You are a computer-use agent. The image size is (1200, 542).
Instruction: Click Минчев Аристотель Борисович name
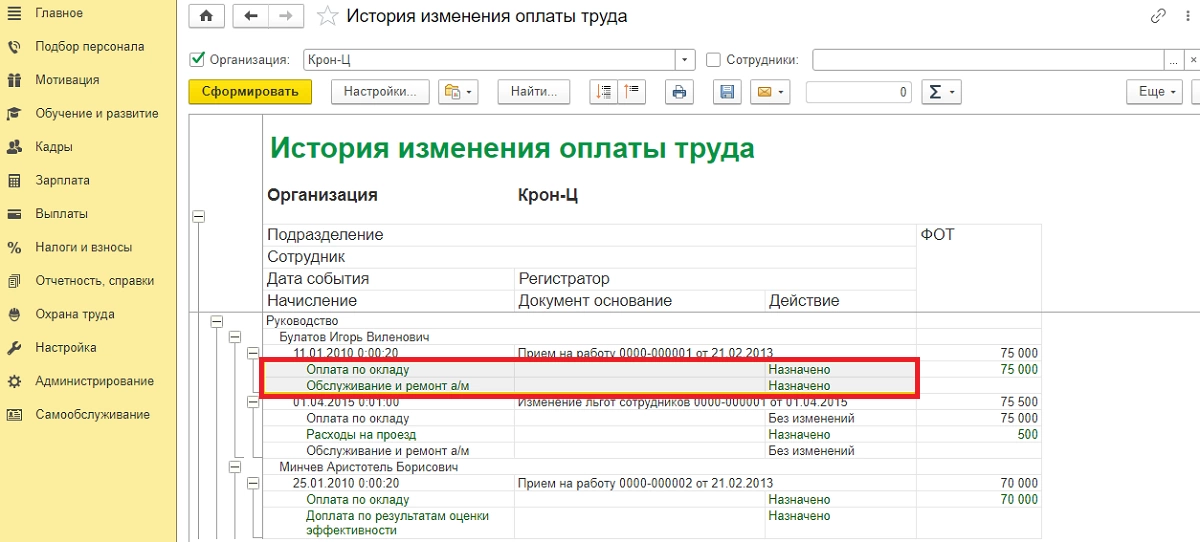click(368, 466)
